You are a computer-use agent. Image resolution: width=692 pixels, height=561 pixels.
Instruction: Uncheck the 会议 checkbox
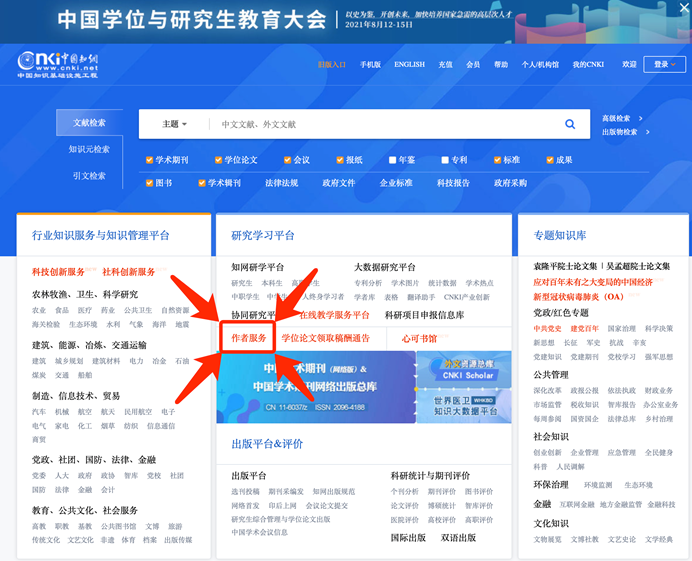288,160
